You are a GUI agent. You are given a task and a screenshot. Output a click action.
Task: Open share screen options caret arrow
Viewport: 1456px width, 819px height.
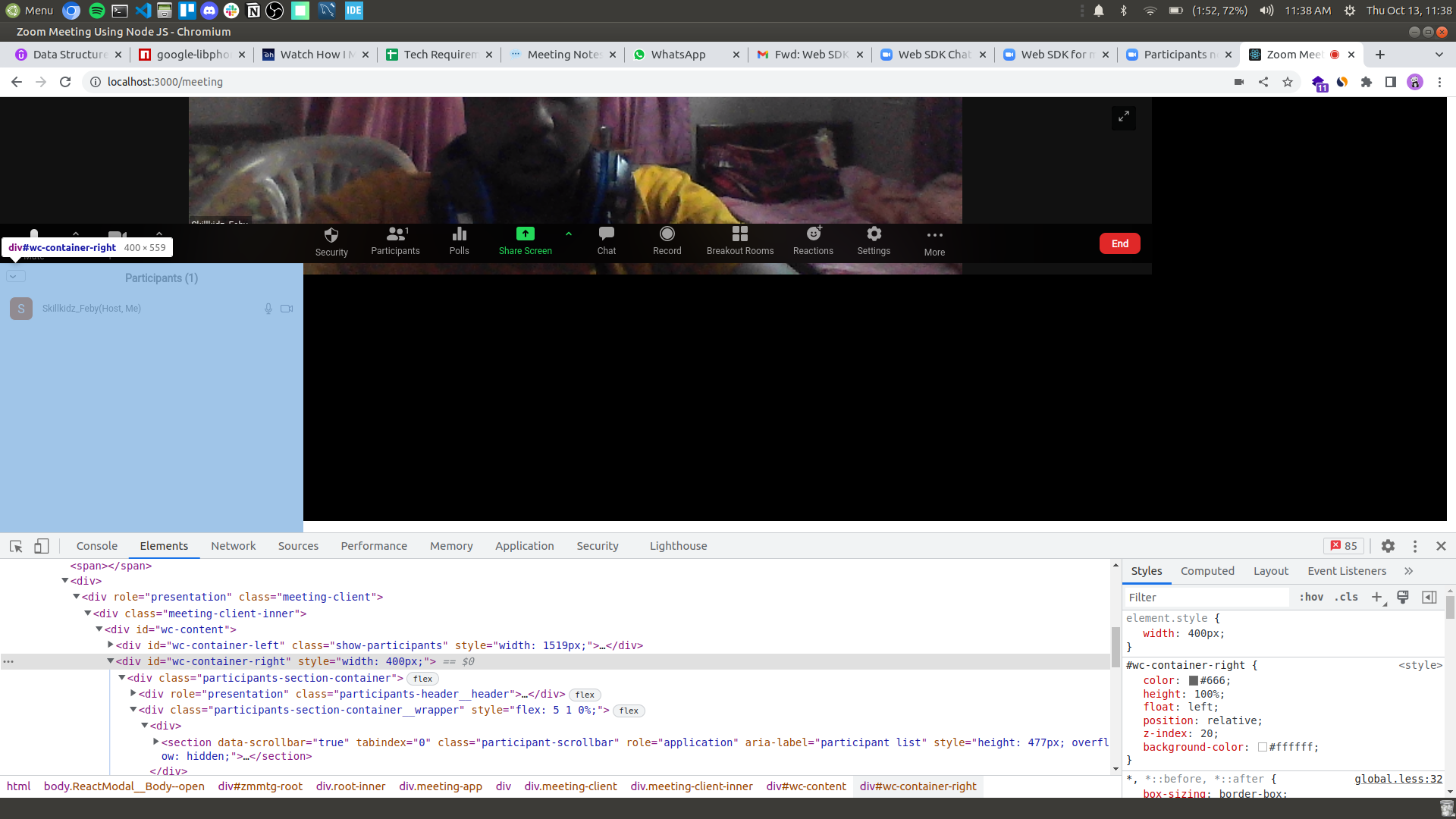569,234
